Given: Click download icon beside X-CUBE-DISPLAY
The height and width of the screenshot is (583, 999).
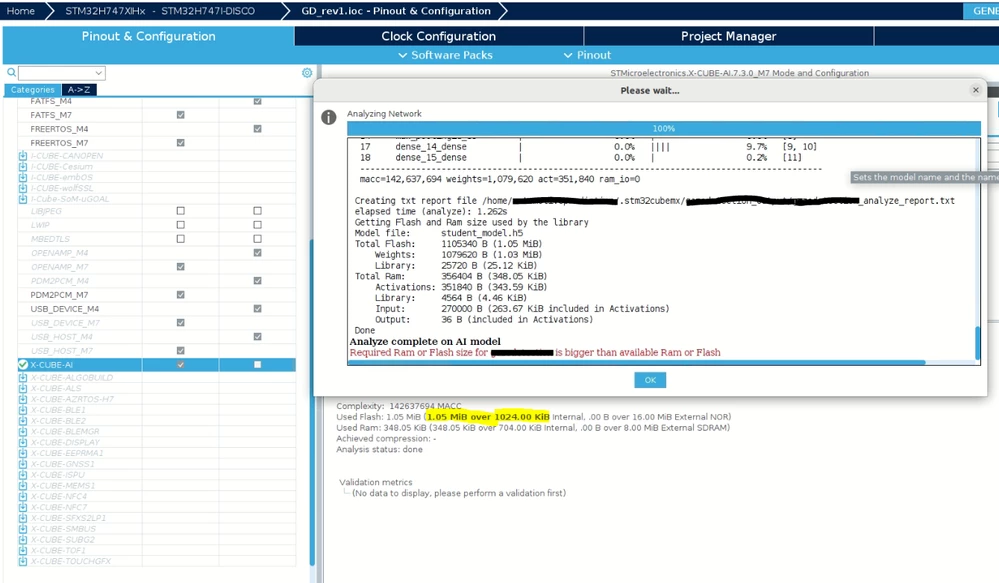Looking at the screenshot, I should click(x=23, y=443).
